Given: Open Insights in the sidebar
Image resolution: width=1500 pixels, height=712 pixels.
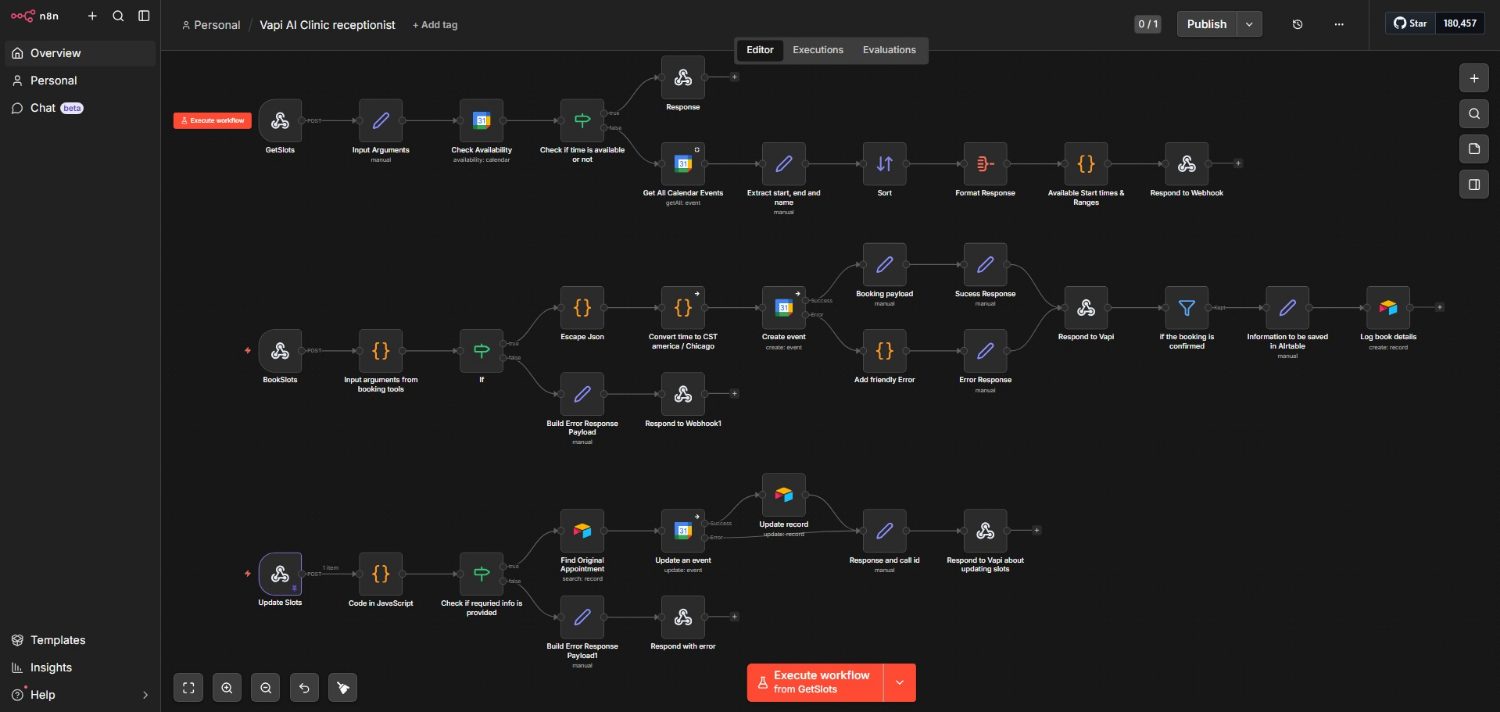Looking at the screenshot, I should pos(80,667).
